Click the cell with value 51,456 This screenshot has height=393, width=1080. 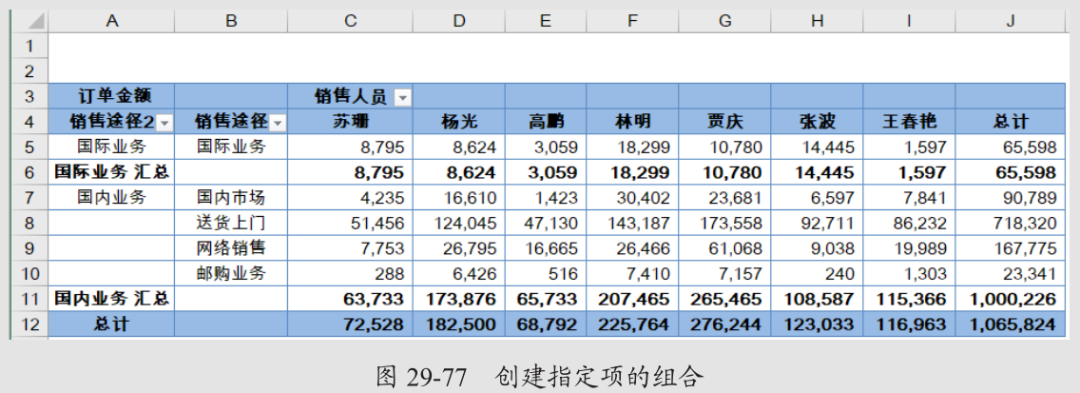click(351, 223)
